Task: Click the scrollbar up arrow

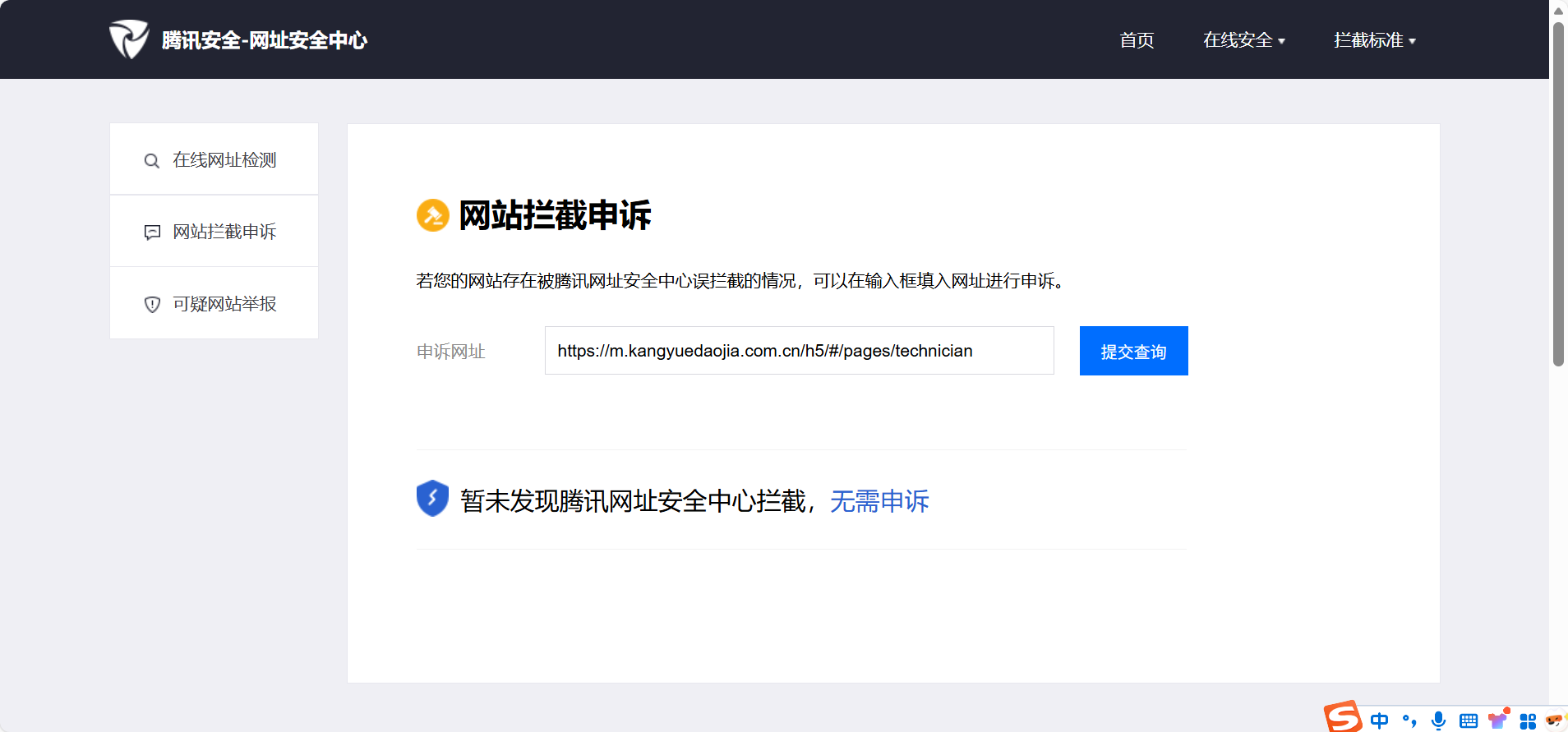Action: 1558,10
